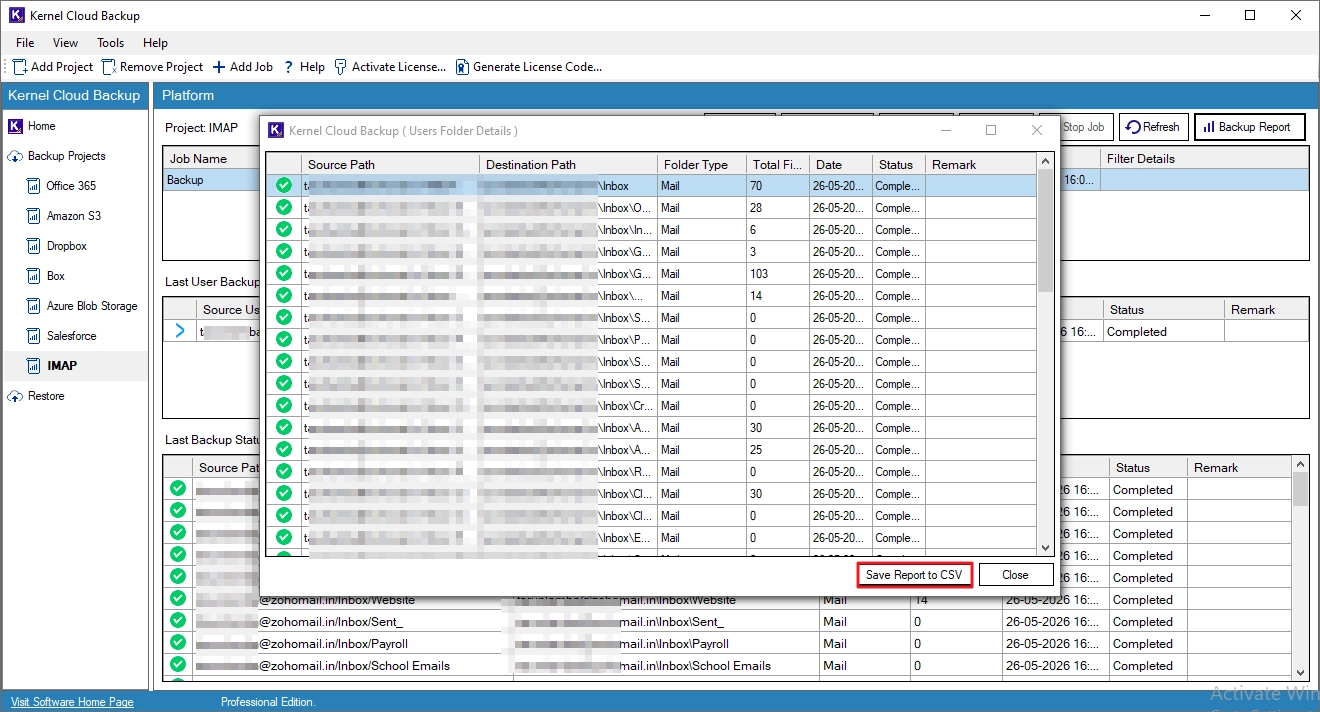Open the Tools menu
1320x712 pixels.
click(x=110, y=43)
